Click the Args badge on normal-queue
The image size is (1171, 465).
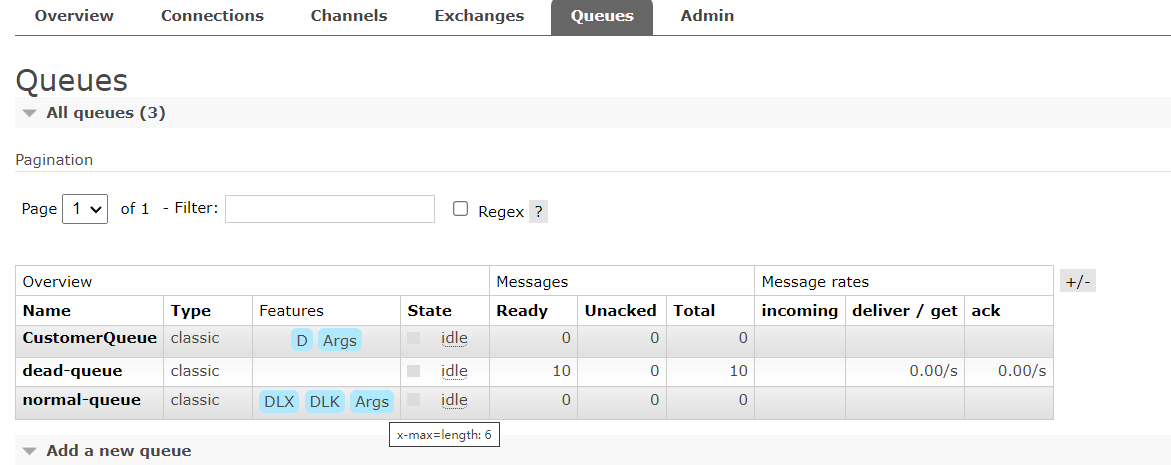pos(372,402)
